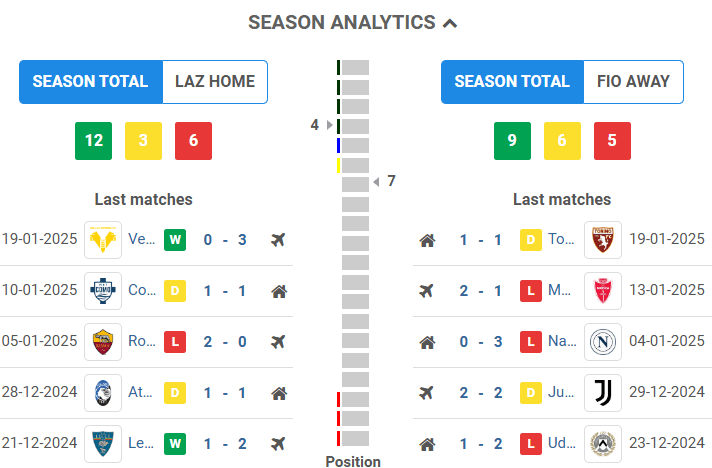Click the position 4 marker arrow

[331, 125]
